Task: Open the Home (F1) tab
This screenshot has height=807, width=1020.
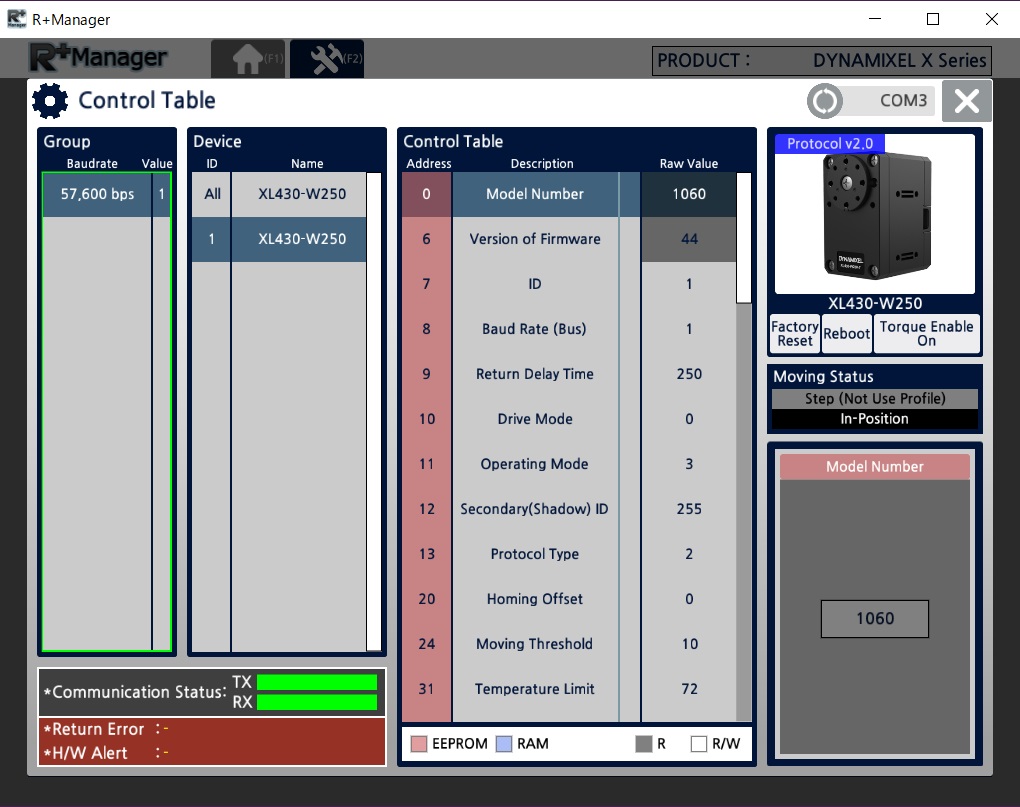Action: pyautogui.click(x=248, y=59)
